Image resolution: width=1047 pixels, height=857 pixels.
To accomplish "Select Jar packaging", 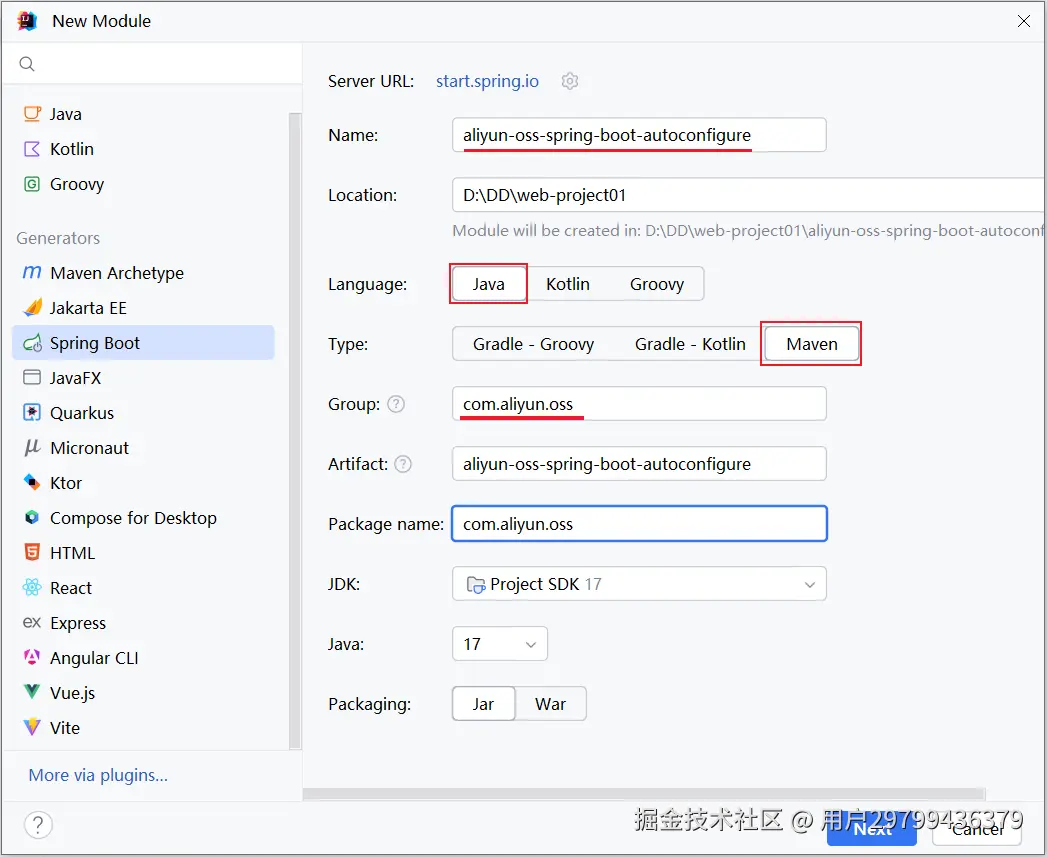I will coord(483,704).
